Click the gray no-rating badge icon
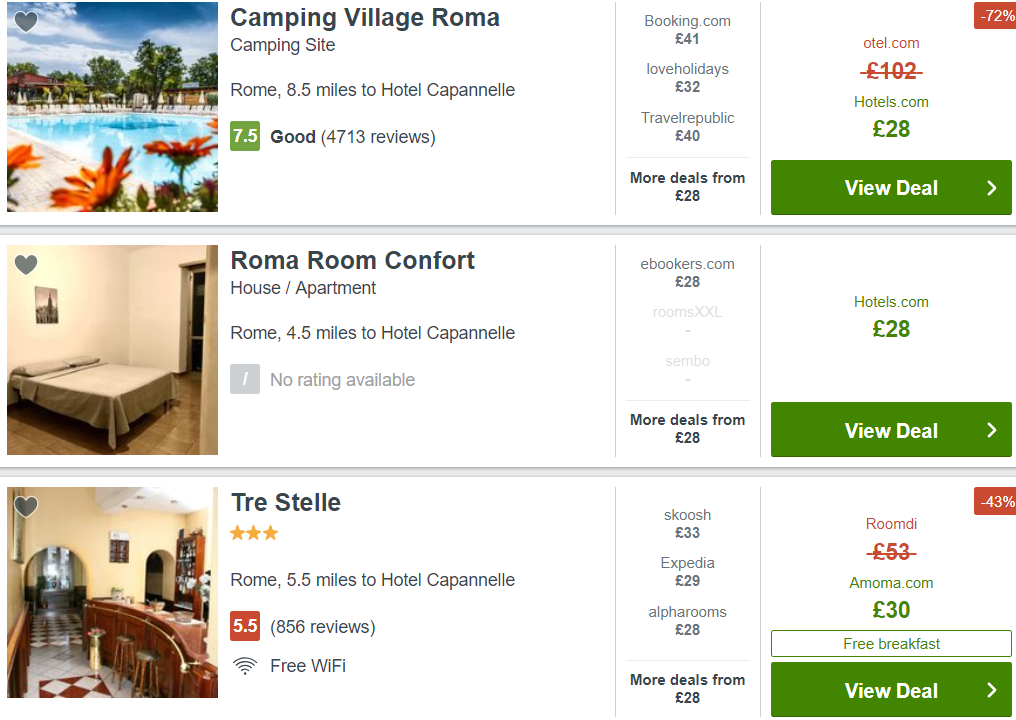This screenshot has height=720, width=1016. 245,379
